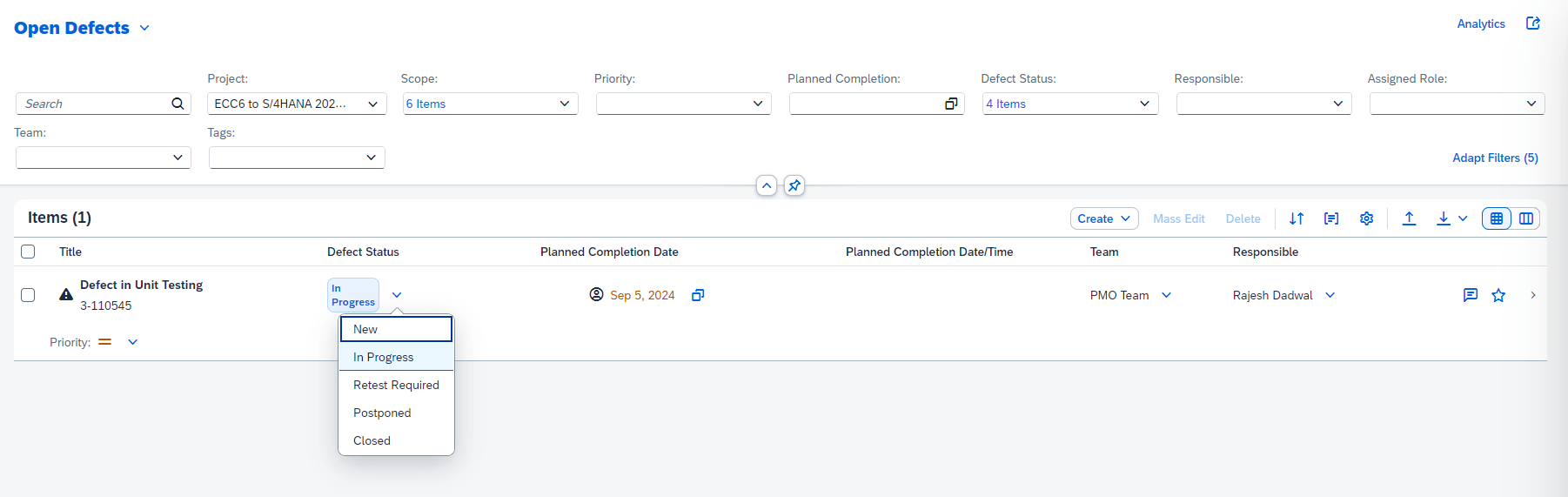Click the share/export icon next to Analytics
This screenshot has height=497, width=1568.
(1533, 24)
